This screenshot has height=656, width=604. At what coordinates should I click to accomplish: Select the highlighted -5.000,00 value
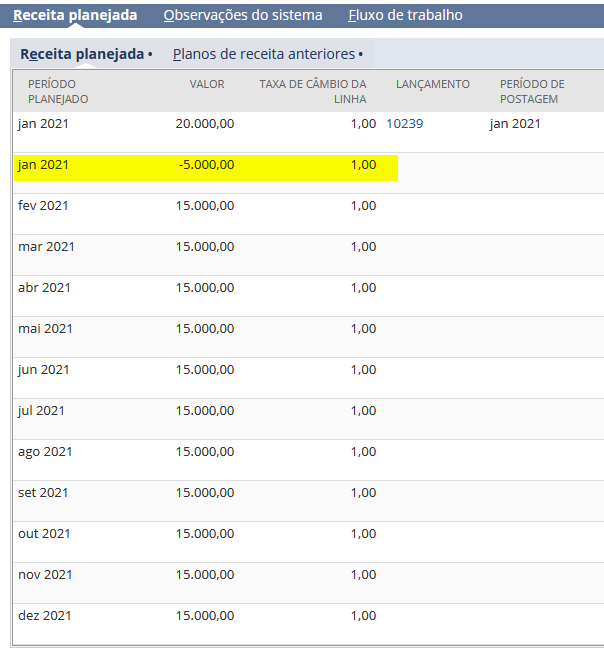pyautogui.click(x=206, y=165)
